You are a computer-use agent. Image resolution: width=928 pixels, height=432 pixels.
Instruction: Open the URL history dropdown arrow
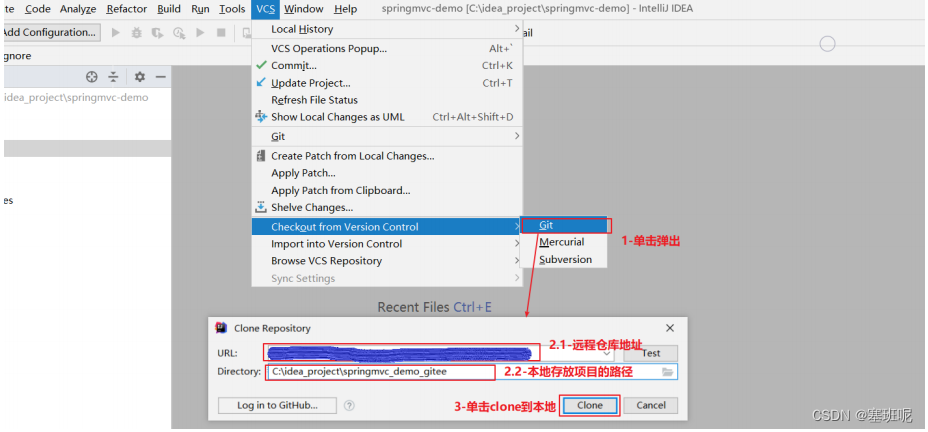(607, 353)
